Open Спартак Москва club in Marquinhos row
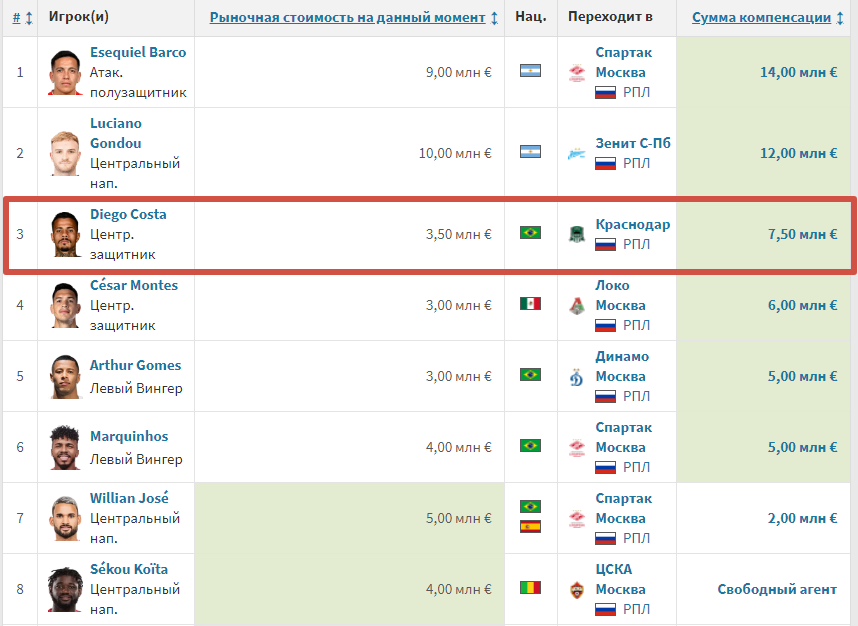 (x=623, y=437)
